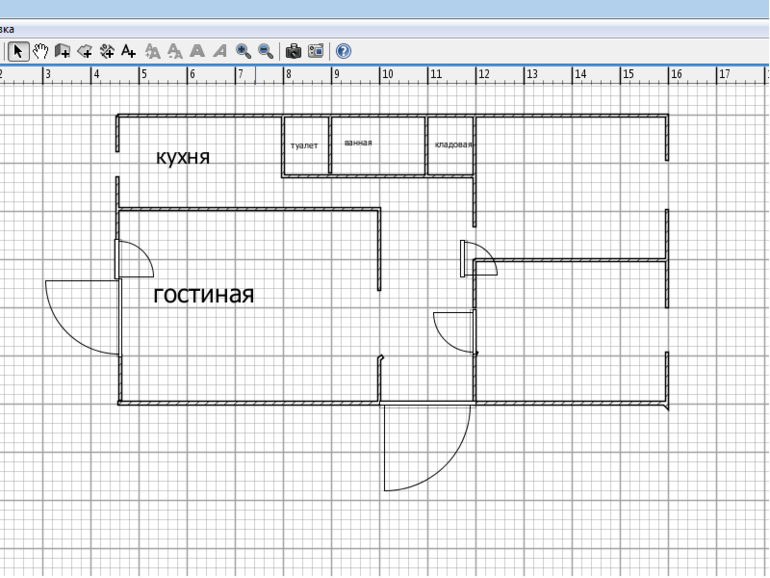Activate the pan hand tool
Viewport: 770px width, 578px height.
coord(41,50)
